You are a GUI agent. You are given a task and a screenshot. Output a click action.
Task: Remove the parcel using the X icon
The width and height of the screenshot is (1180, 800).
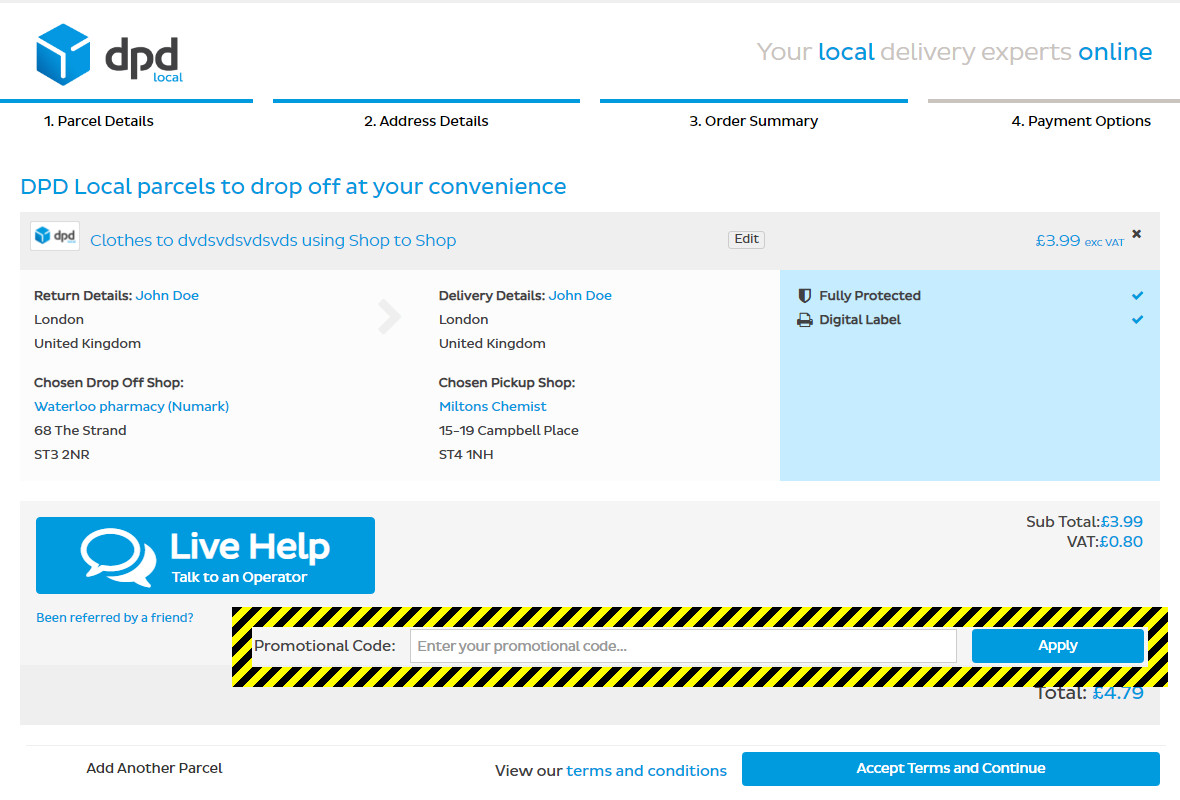[x=1136, y=234]
